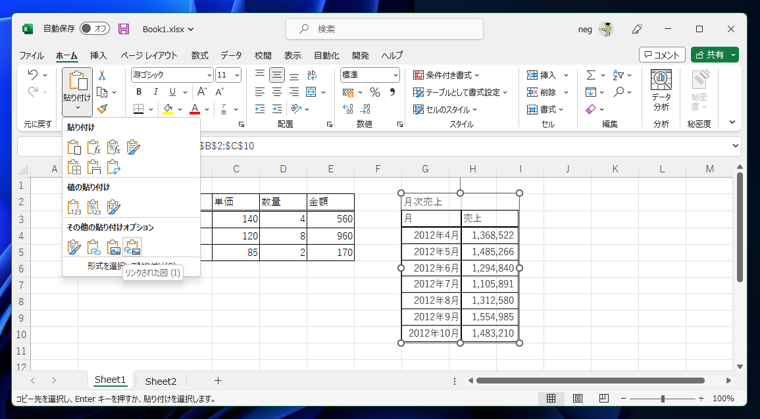760x419 pixels.
Task: Open the number format dropdown 標準
Action: point(396,75)
